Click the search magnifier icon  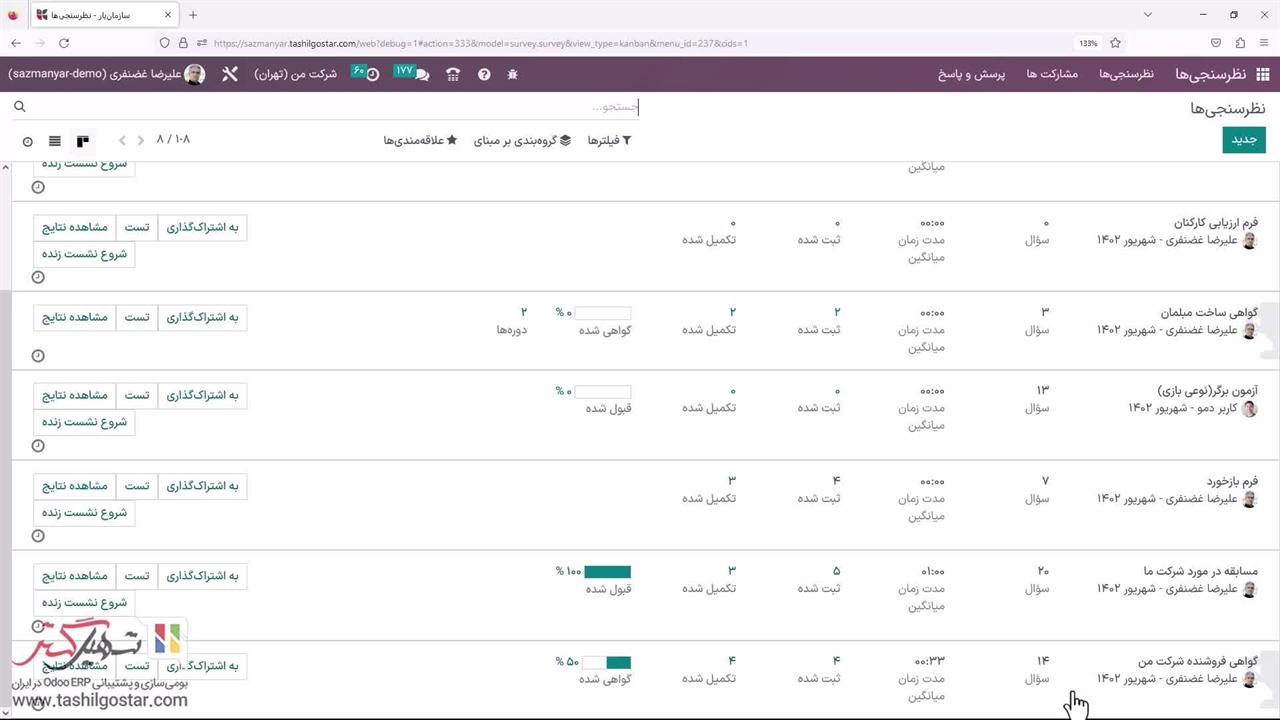click(x=19, y=107)
